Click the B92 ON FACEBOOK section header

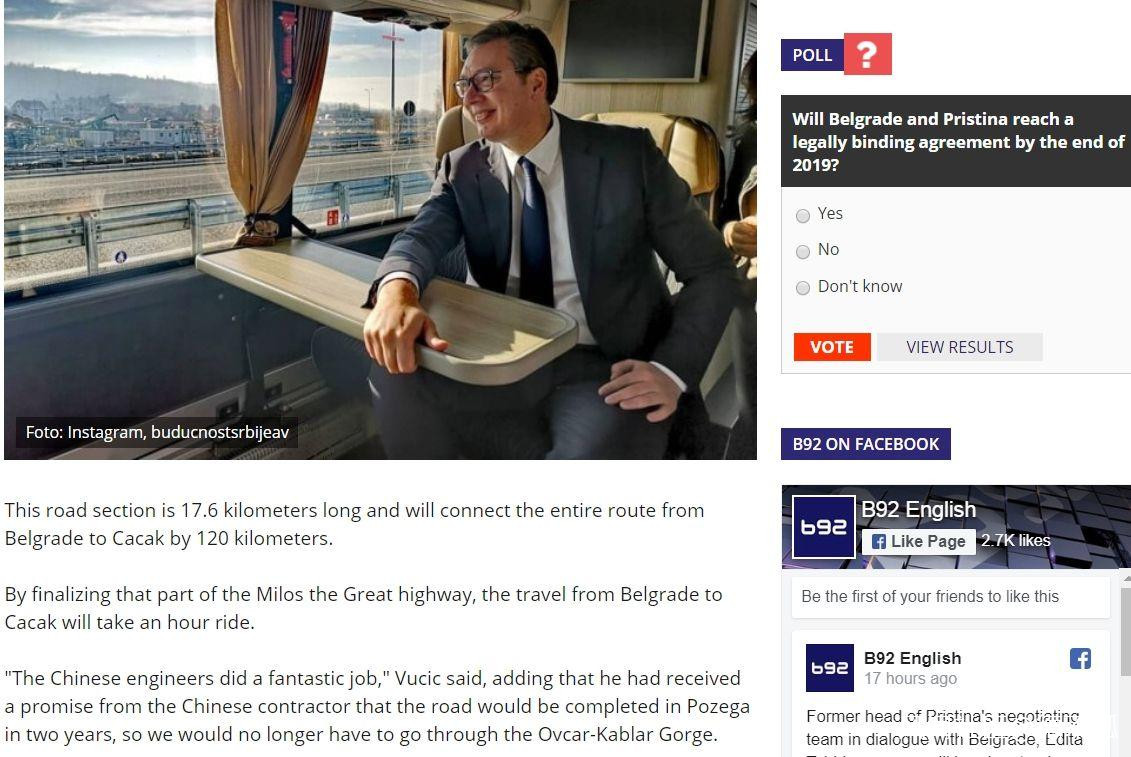click(x=866, y=444)
